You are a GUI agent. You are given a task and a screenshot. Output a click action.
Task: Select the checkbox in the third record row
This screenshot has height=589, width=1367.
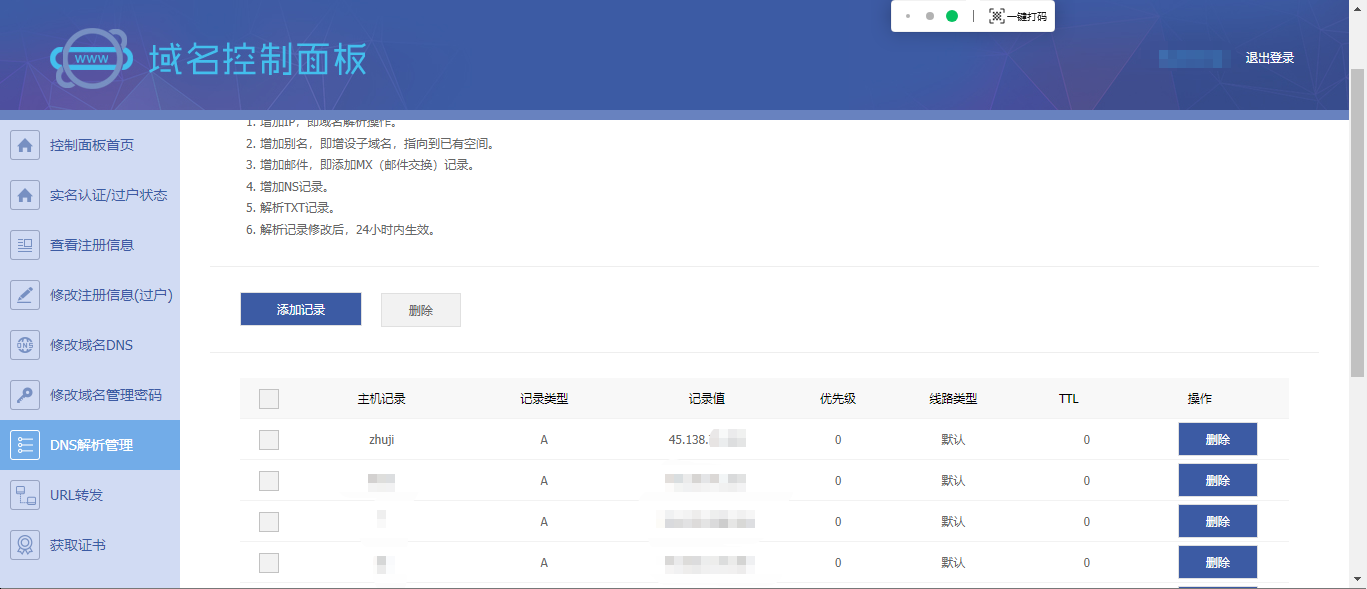click(x=269, y=522)
